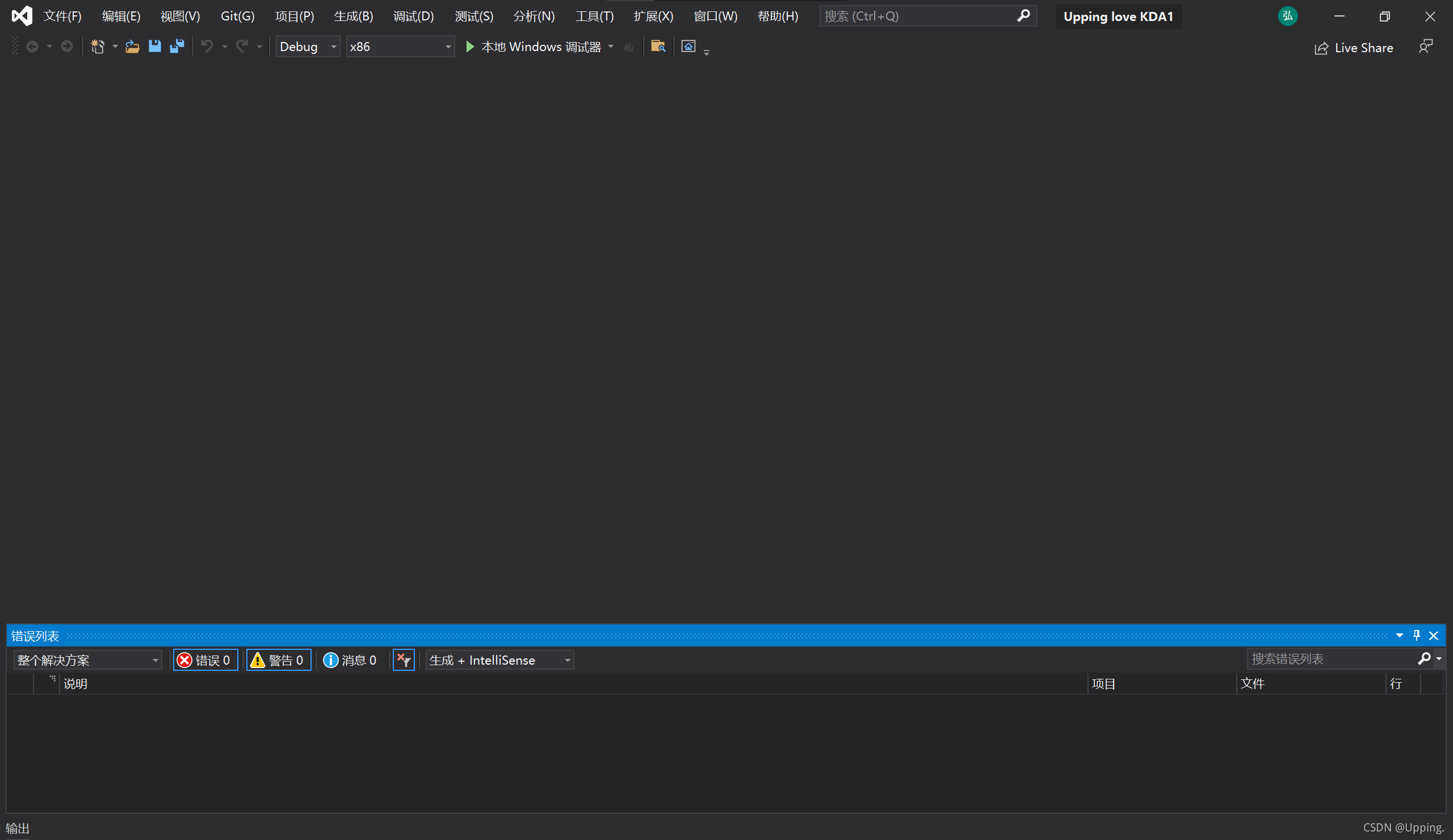Open the 调试(D) menu
This screenshot has width=1453, height=840.
pos(413,16)
